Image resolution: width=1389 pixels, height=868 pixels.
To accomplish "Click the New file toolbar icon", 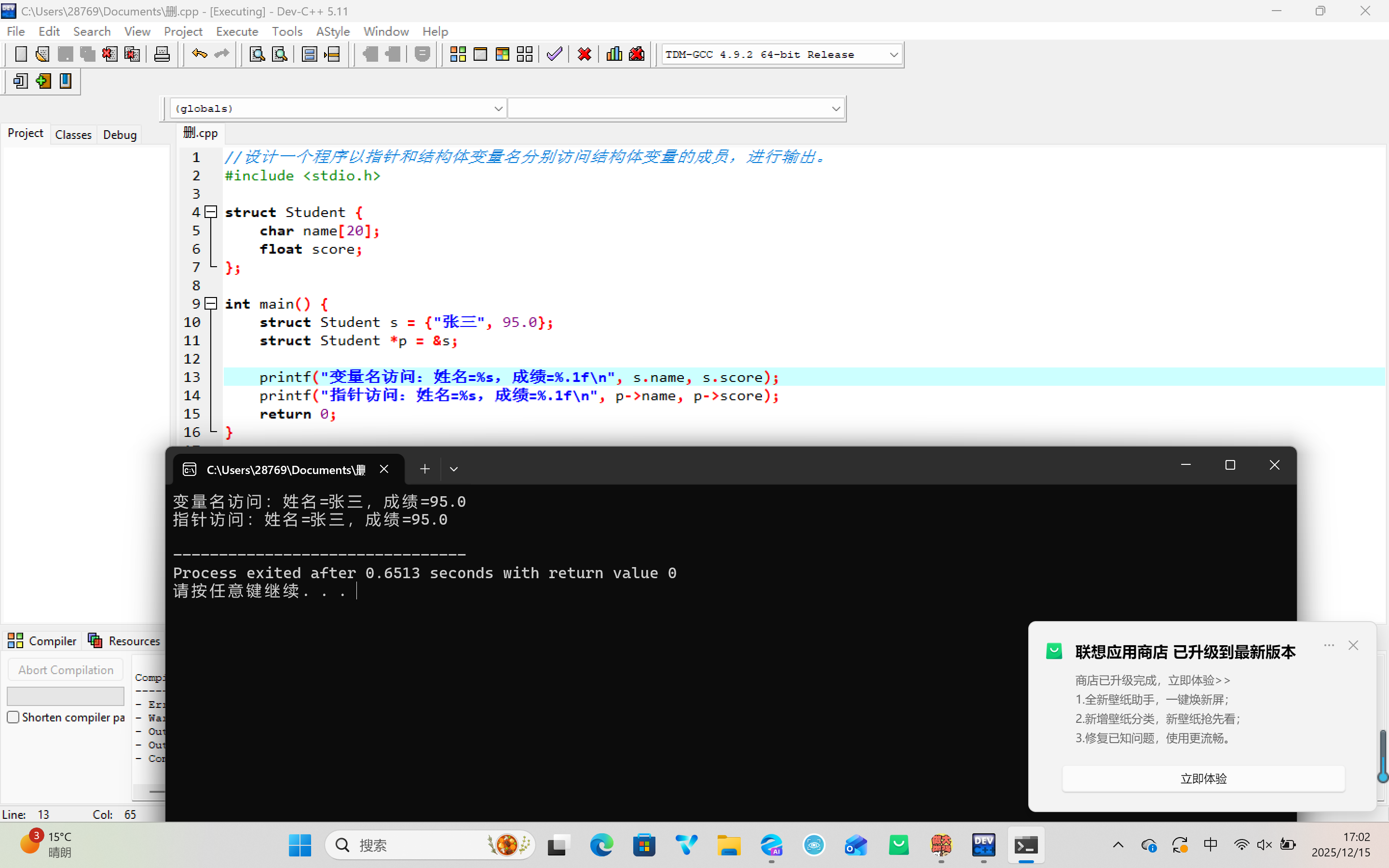I will pos(21,54).
